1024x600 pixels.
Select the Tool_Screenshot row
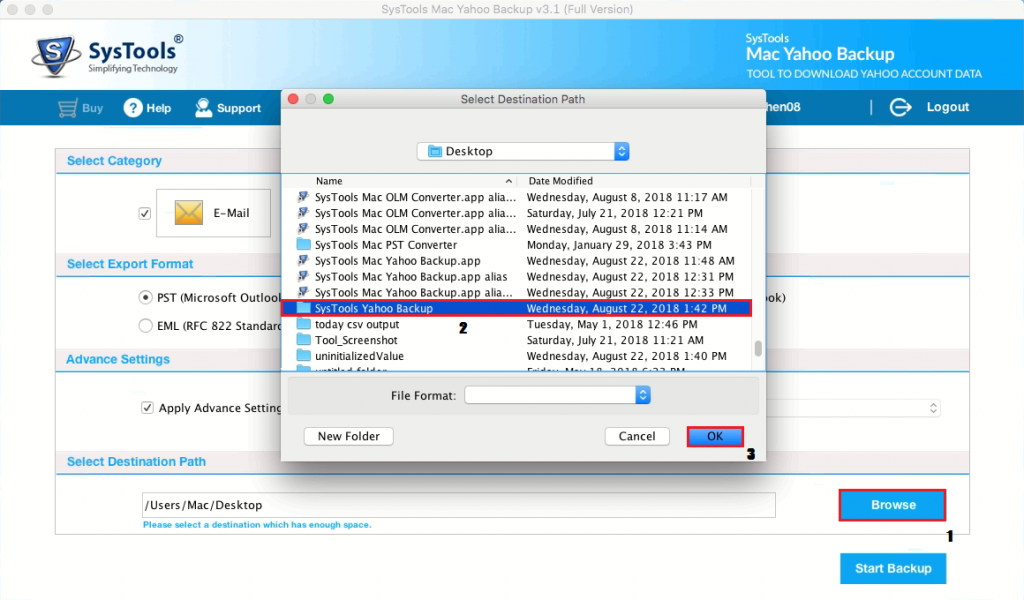tap(517, 340)
